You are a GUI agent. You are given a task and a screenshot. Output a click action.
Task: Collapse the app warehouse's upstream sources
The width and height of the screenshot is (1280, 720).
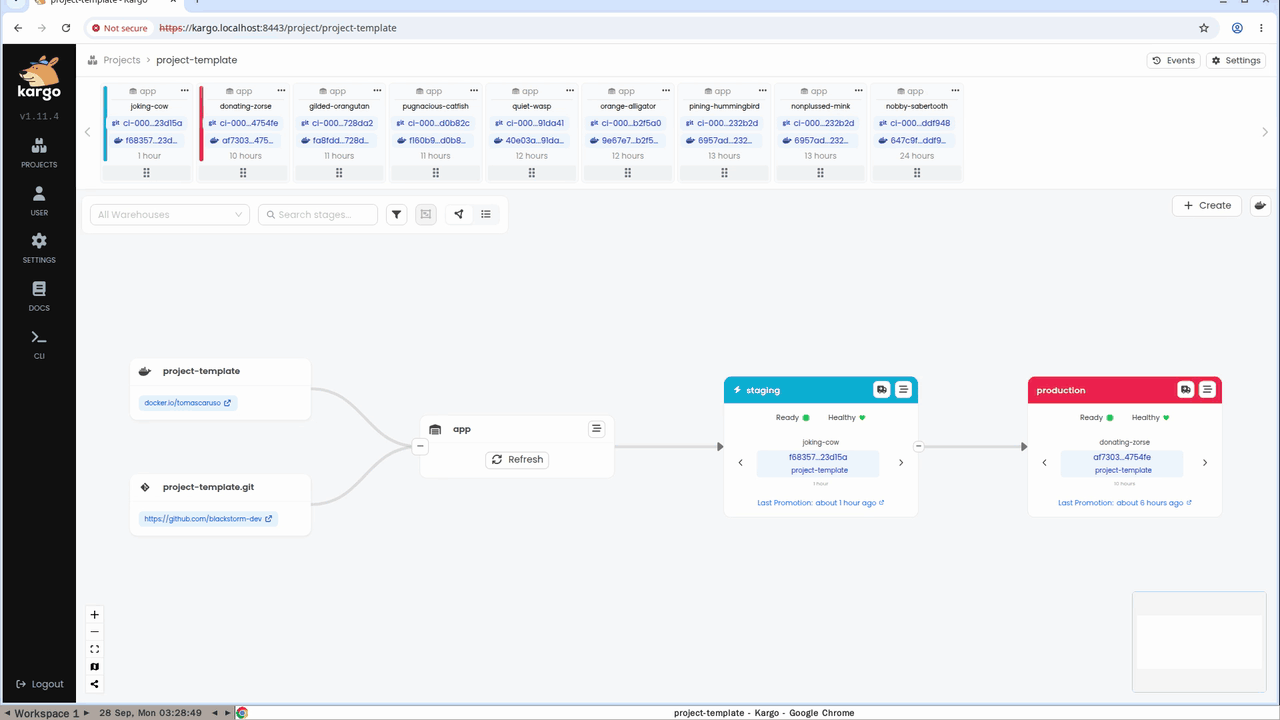click(x=420, y=446)
